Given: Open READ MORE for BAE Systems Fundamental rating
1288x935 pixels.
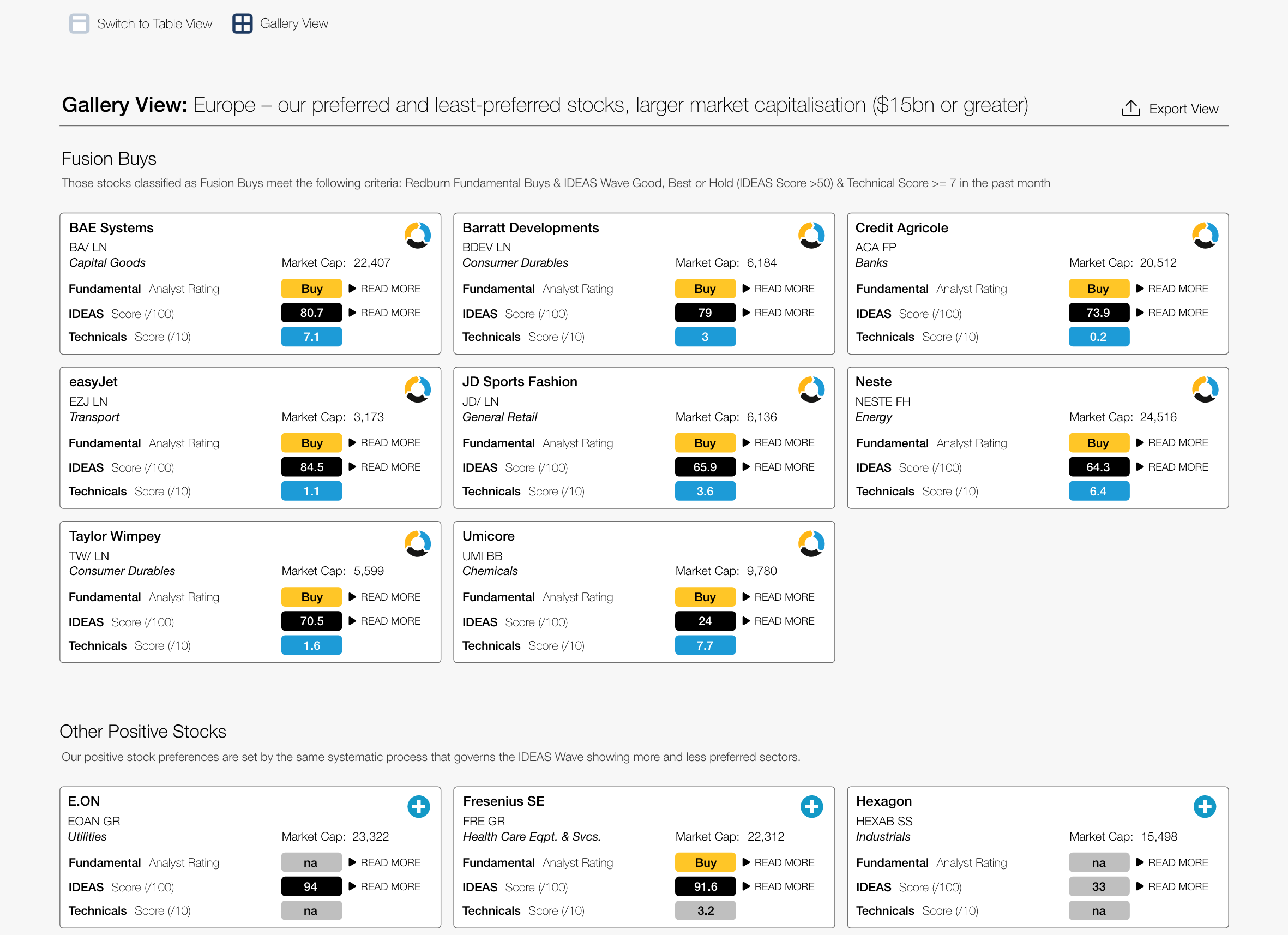Looking at the screenshot, I should pyautogui.click(x=384, y=289).
